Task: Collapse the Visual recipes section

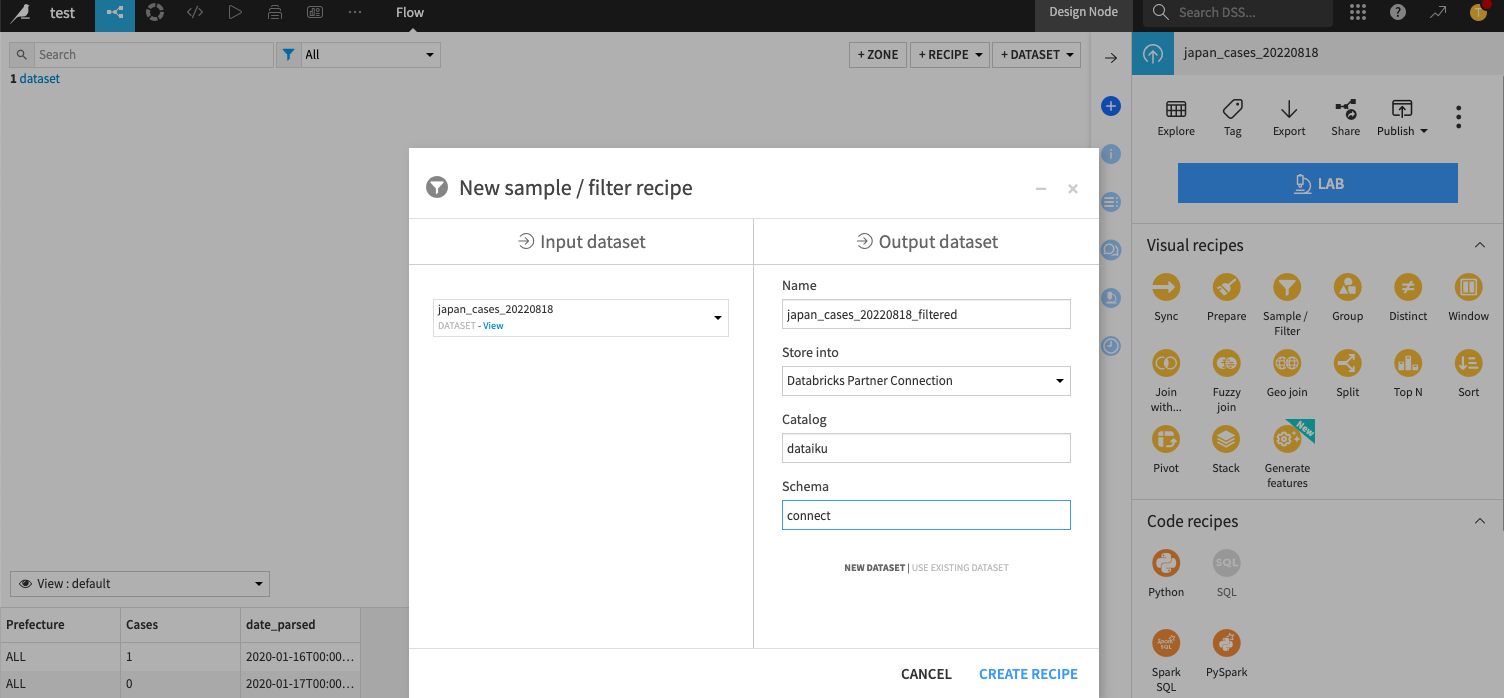Action: (x=1479, y=245)
